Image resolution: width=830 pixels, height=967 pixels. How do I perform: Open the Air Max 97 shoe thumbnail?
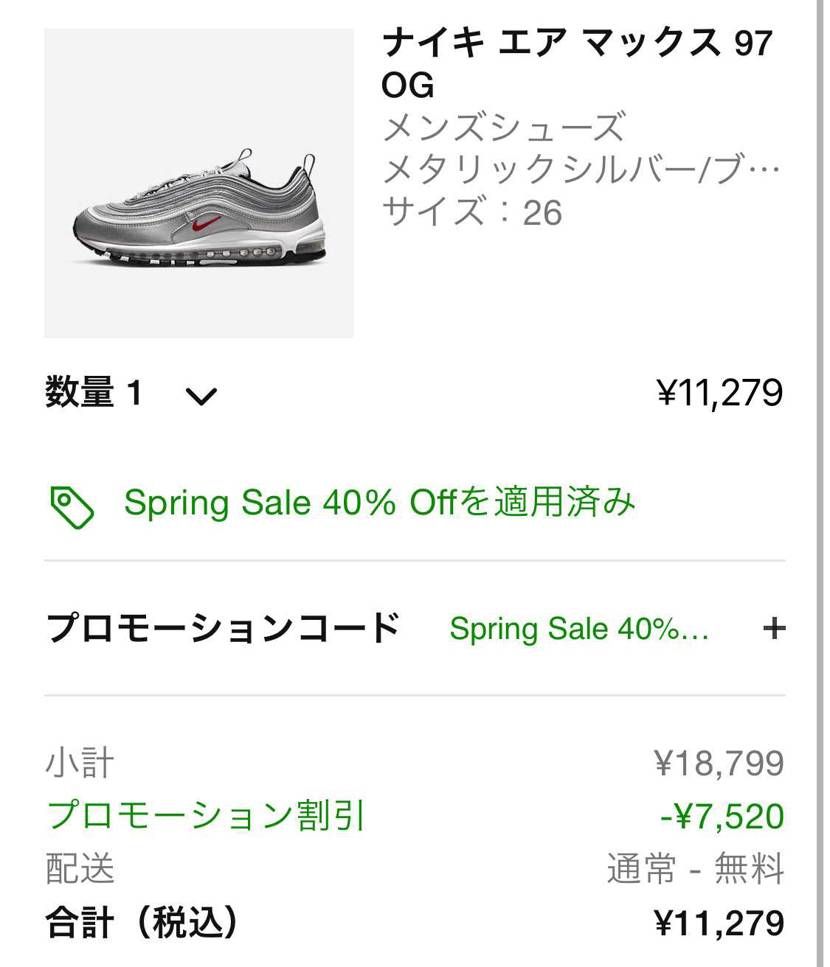pyautogui.click(x=199, y=183)
